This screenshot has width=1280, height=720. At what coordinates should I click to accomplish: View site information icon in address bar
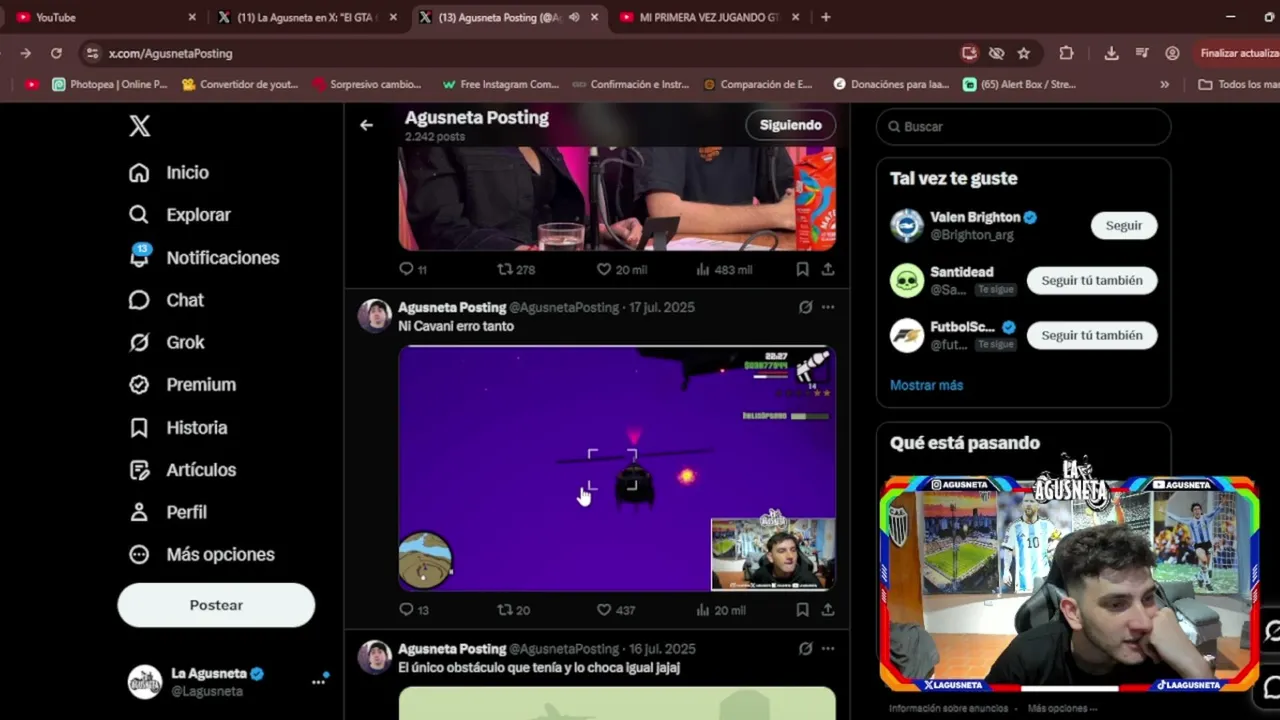tap(92, 53)
